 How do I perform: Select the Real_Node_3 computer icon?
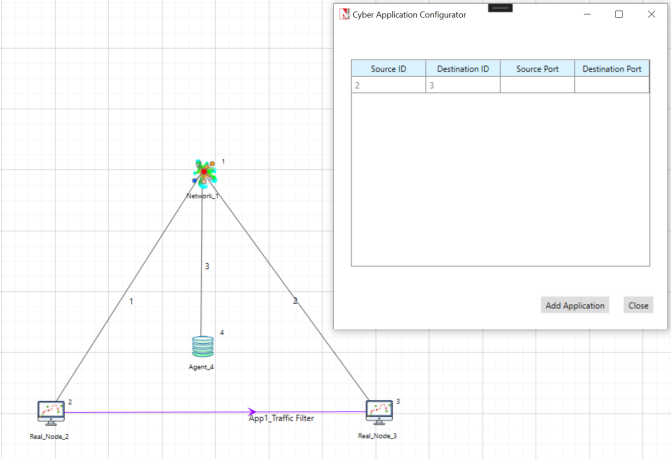(x=379, y=411)
